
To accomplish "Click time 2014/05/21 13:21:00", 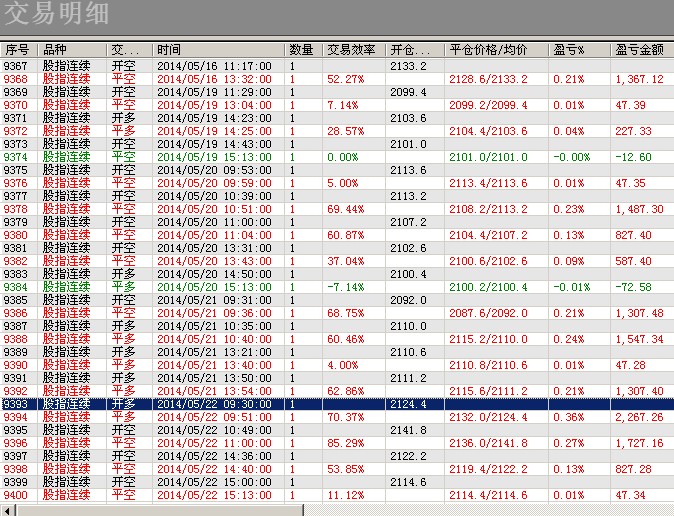I will [214, 352].
